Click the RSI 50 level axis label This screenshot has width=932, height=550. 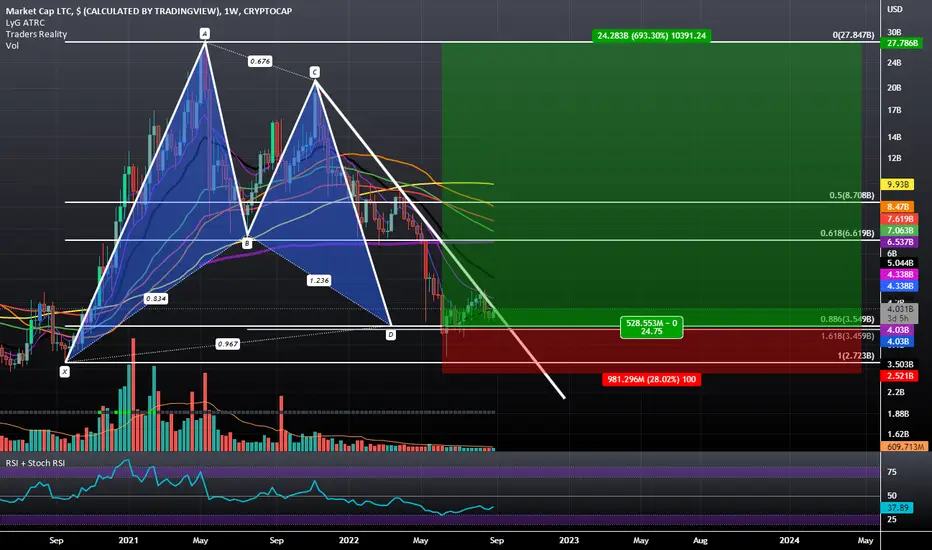click(x=892, y=495)
